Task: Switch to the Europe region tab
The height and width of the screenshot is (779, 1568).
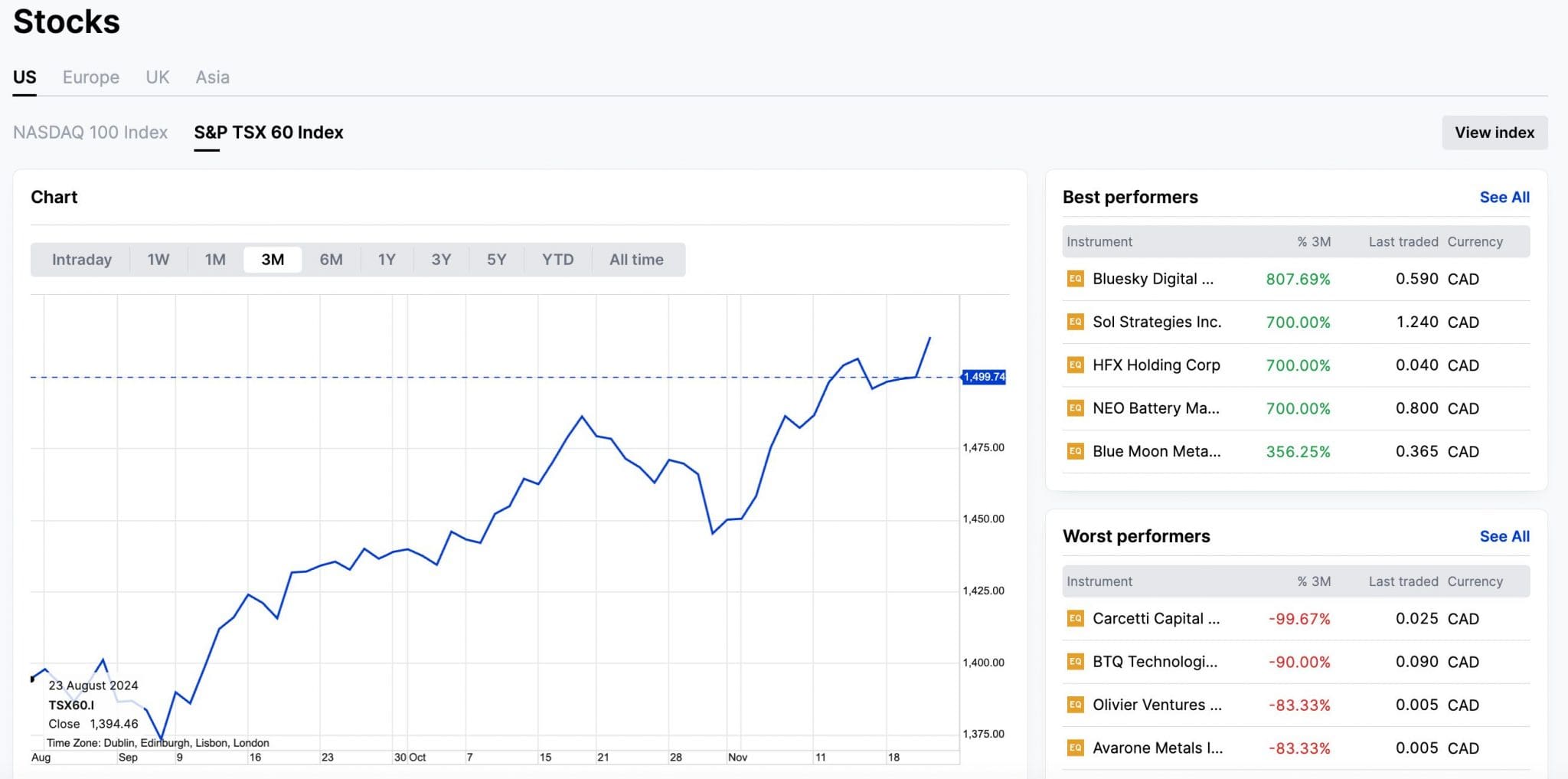Action: coord(91,77)
